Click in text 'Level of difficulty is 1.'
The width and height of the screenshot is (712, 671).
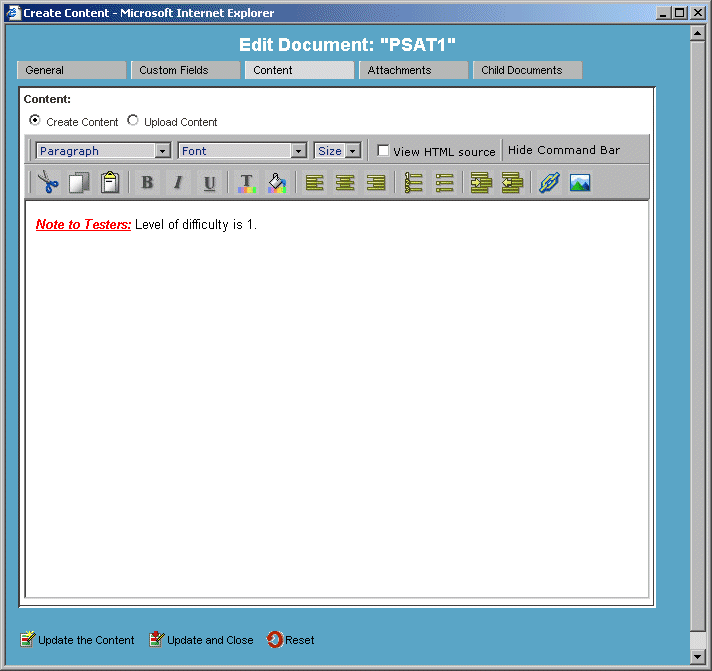coord(196,224)
